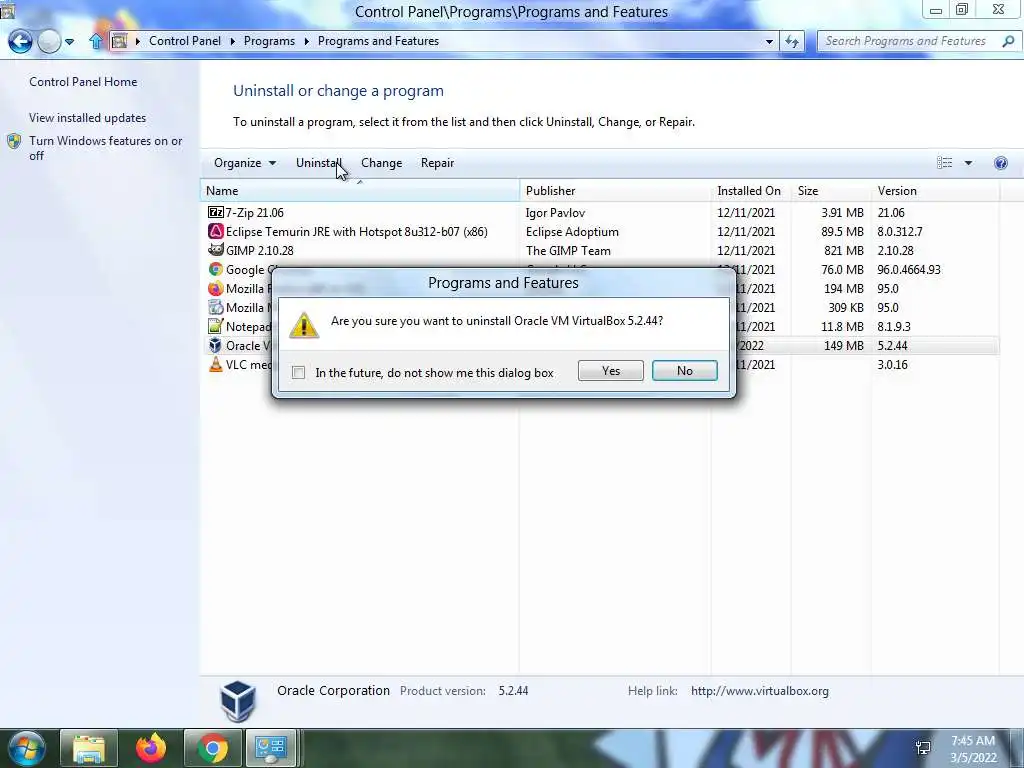
Task: Click Repair in the toolbar
Action: pos(437,163)
